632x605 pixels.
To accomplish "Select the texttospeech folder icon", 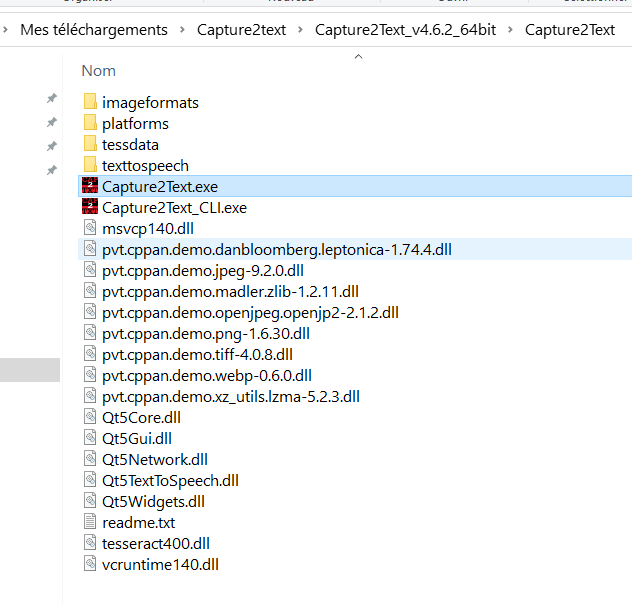I will tap(90, 164).
